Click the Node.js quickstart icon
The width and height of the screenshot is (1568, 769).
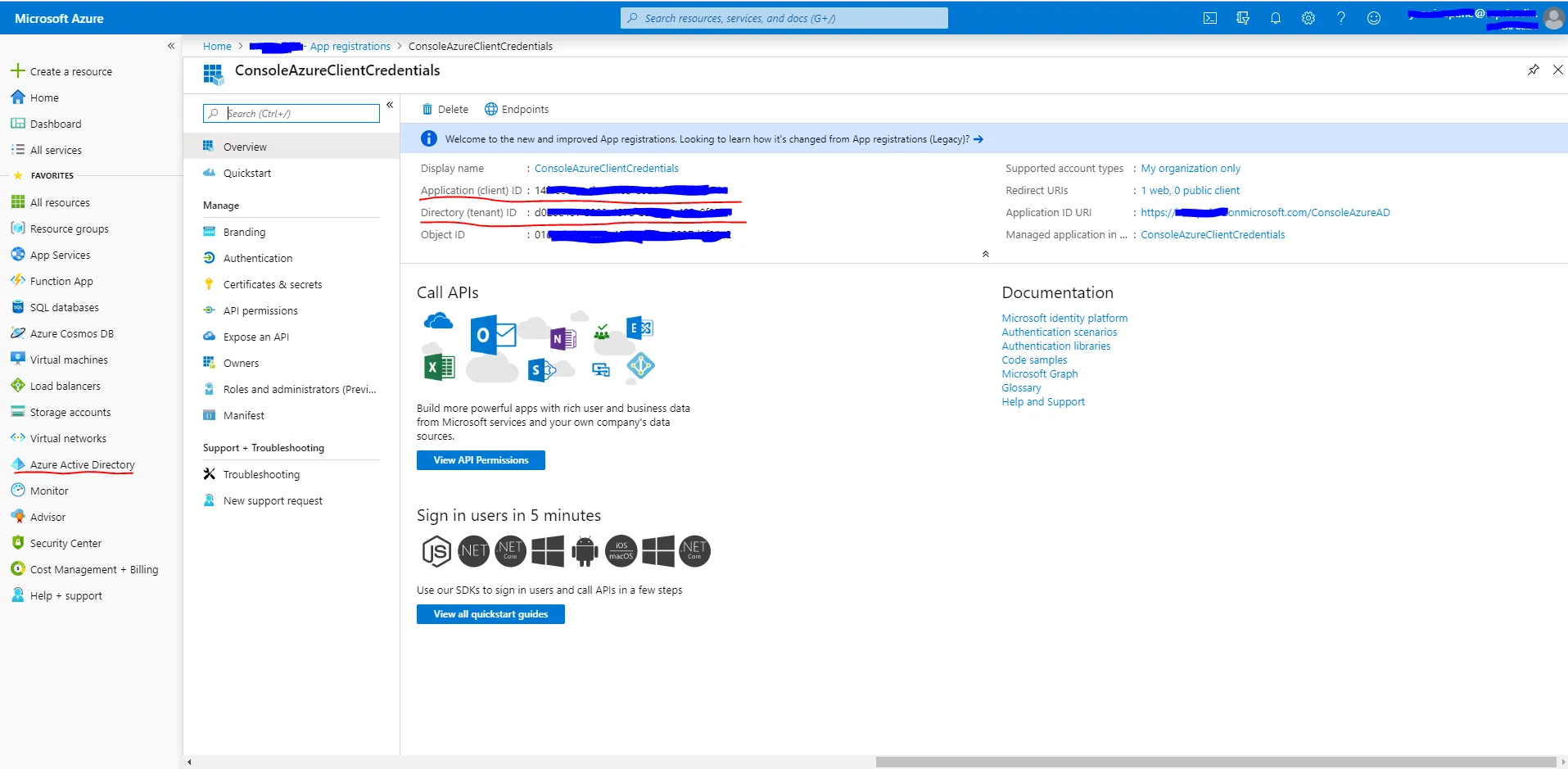coord(436,551)
